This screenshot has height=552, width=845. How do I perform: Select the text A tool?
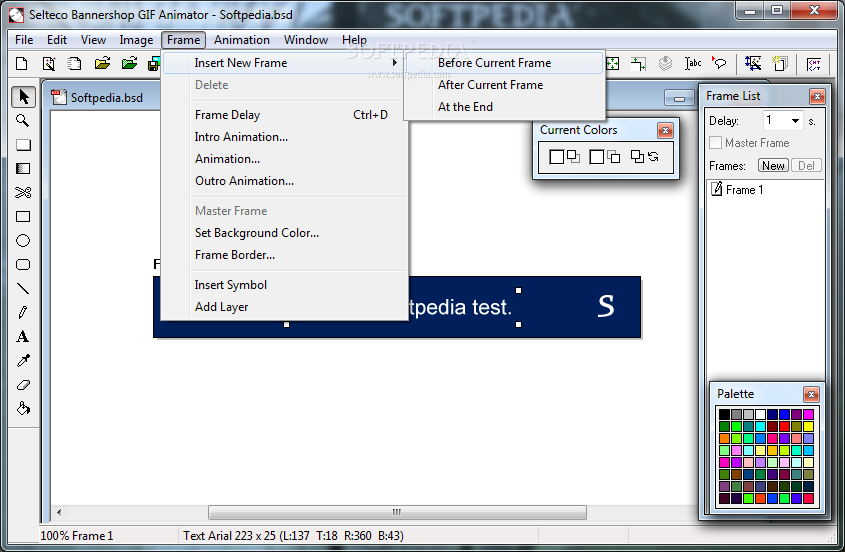coord(23,336)
